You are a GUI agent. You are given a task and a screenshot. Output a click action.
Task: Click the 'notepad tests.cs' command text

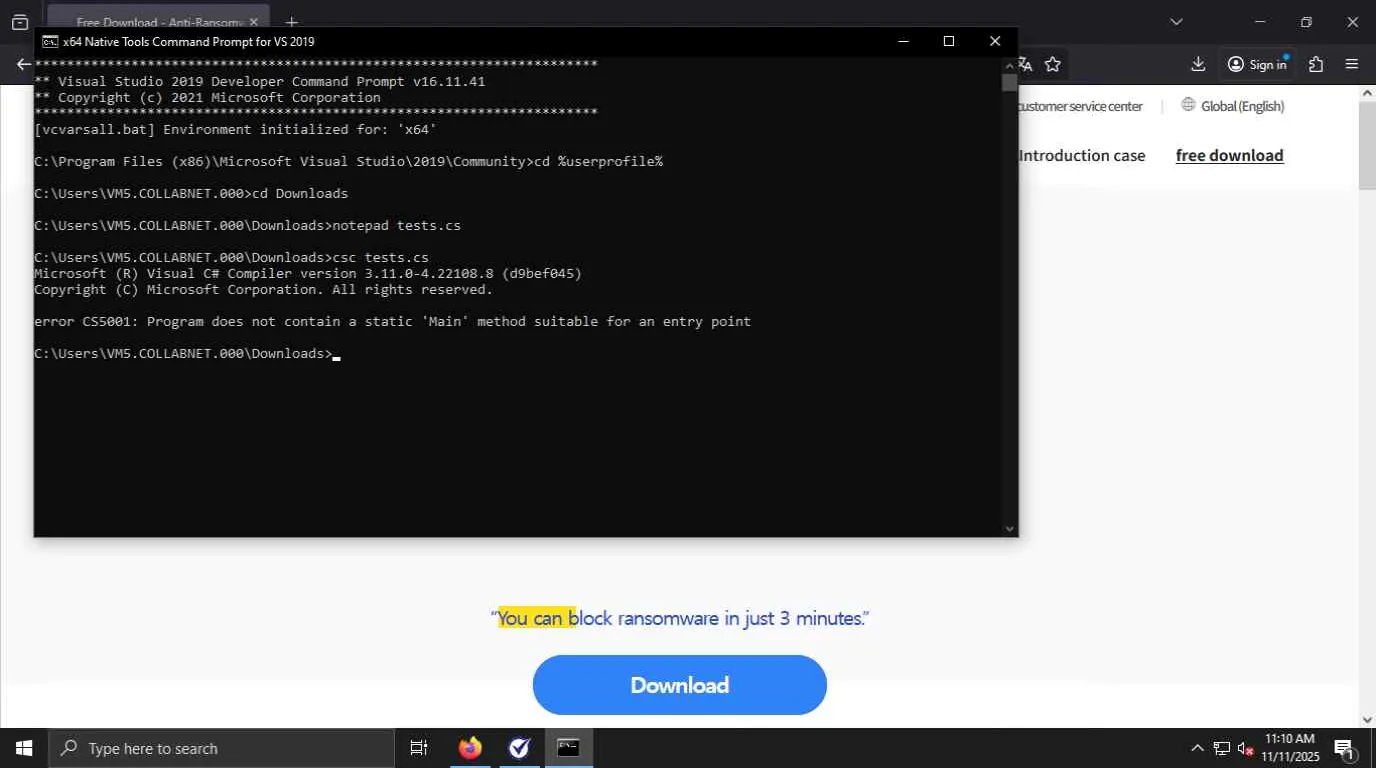pyautogui.click(x=396, y=225)
